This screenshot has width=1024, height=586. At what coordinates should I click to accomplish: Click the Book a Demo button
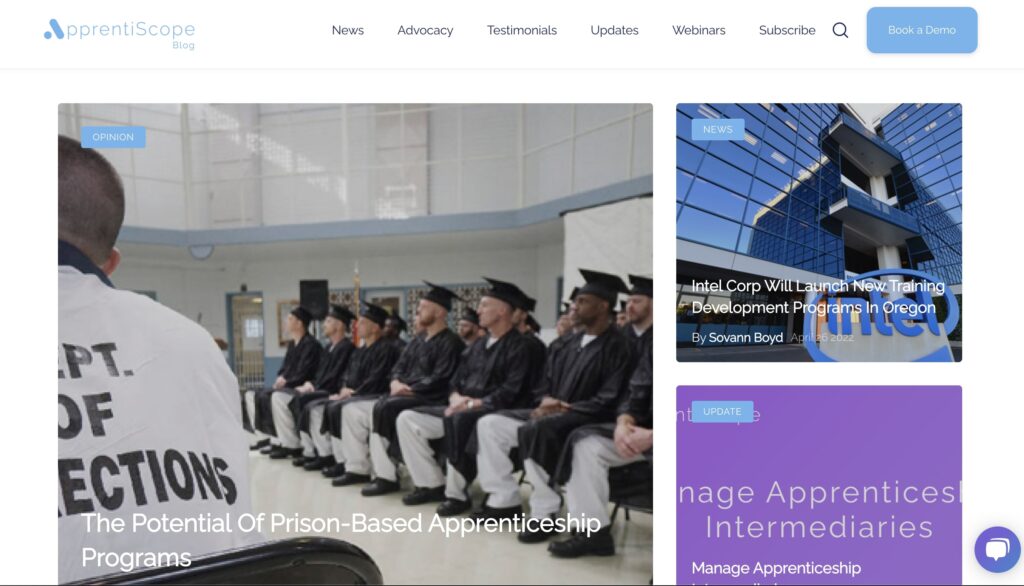pyautogui.click(x=921, y=30)
